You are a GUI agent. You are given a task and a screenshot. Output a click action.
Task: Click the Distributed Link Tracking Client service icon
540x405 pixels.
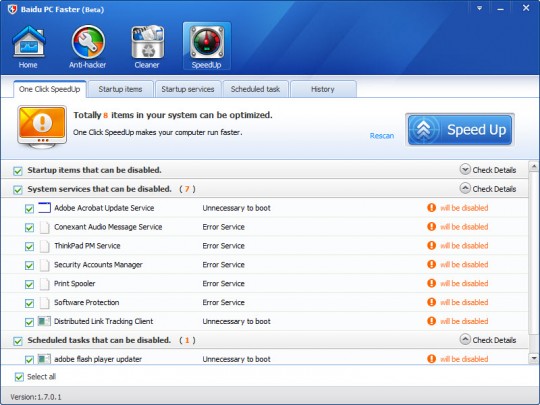[x=44, y=321]
